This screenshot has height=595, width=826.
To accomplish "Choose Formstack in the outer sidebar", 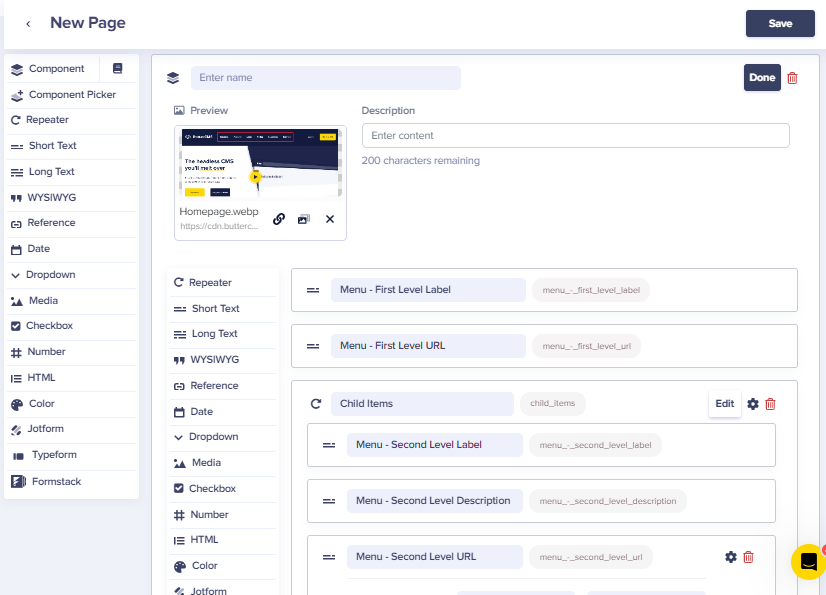I will 72,482.
